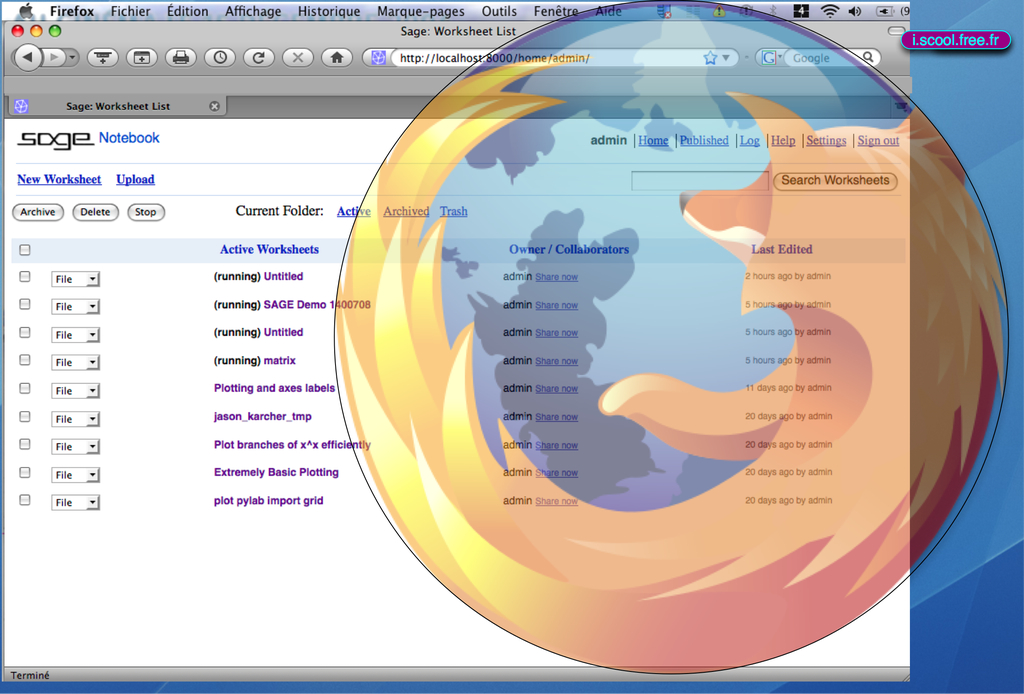Tick the checkbox for Extremely Basic Plotting
The image size is (1024, 694).
pos(25,473)
